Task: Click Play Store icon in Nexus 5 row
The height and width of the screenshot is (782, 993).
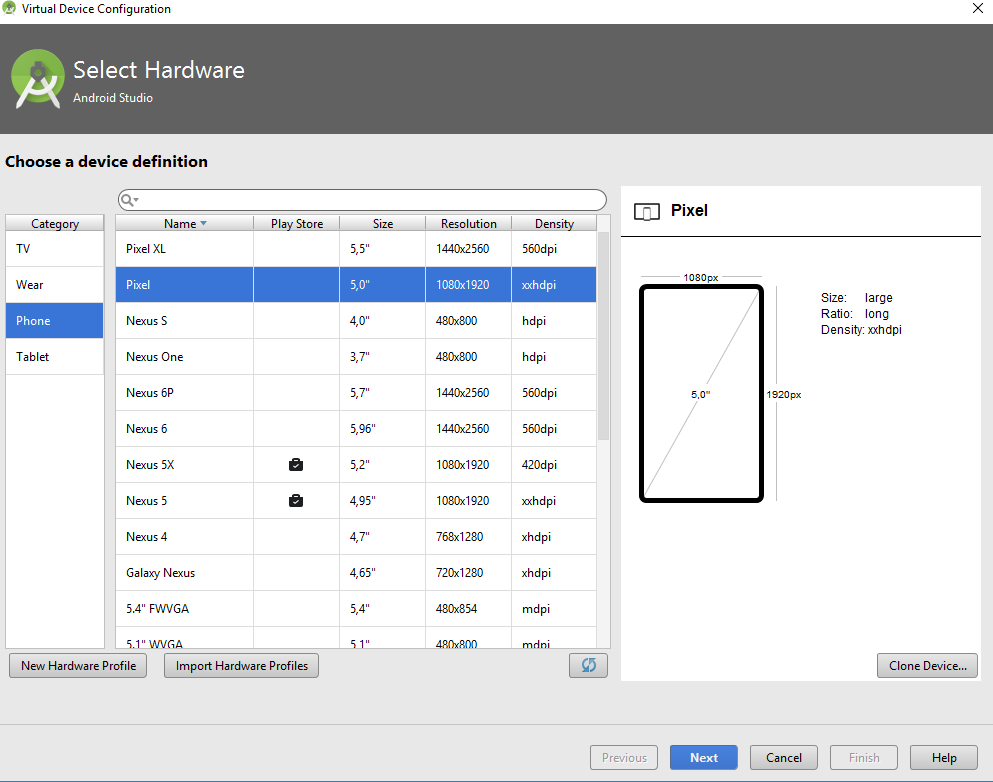Action: [x=296, y=501]
